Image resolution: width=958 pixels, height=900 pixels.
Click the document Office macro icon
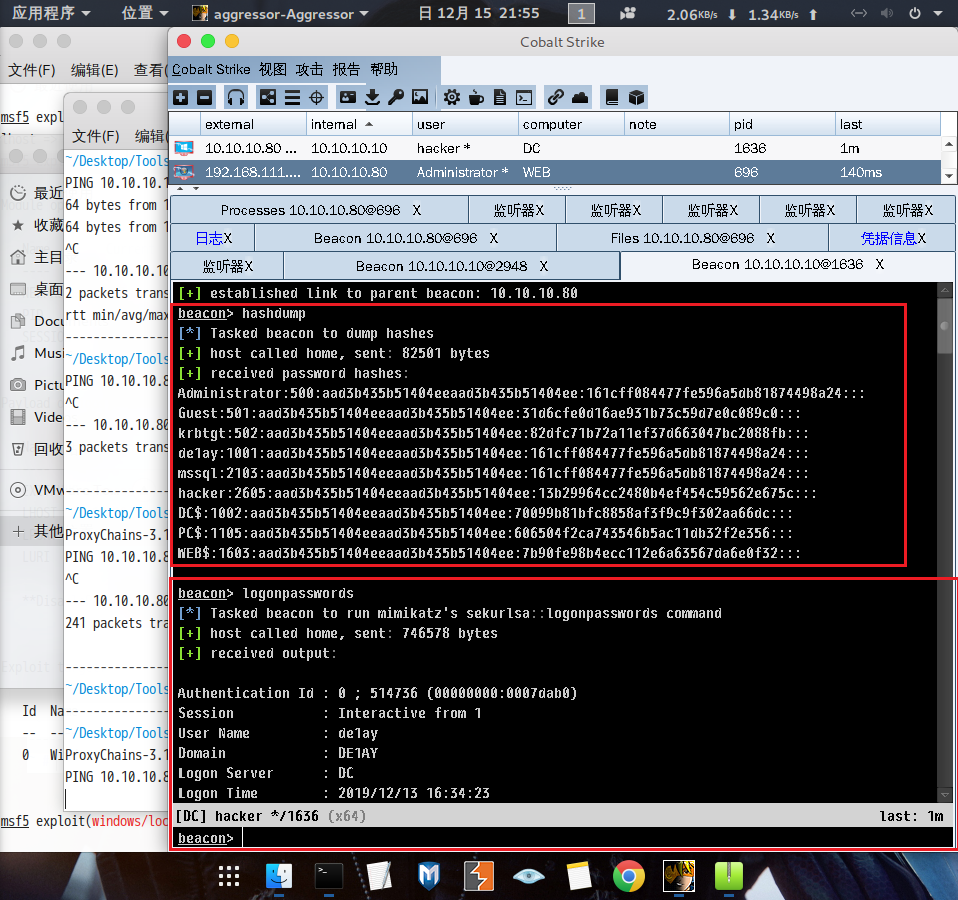(x=500, y=97)
